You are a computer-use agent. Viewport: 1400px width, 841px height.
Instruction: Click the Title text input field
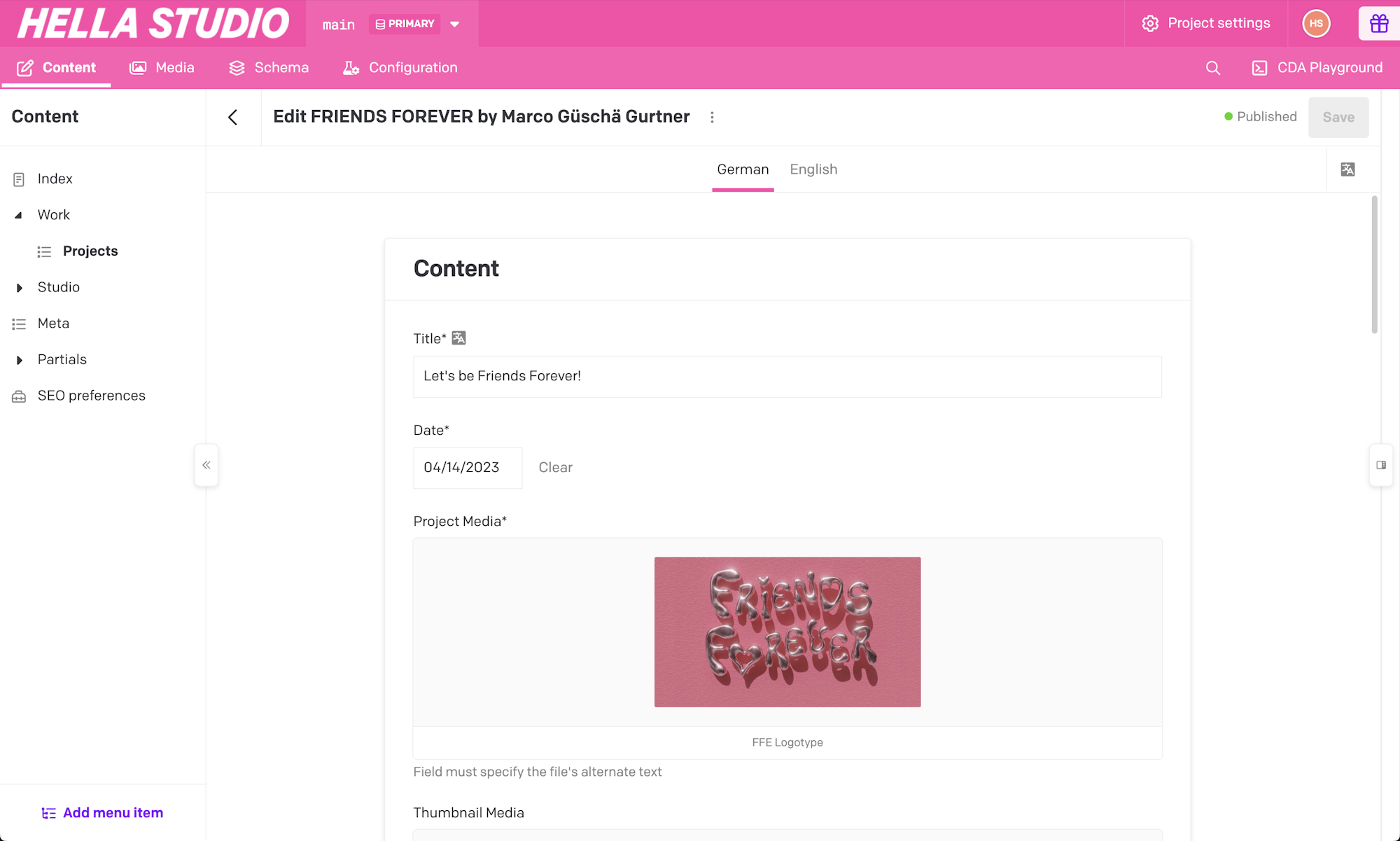point(787,377)
